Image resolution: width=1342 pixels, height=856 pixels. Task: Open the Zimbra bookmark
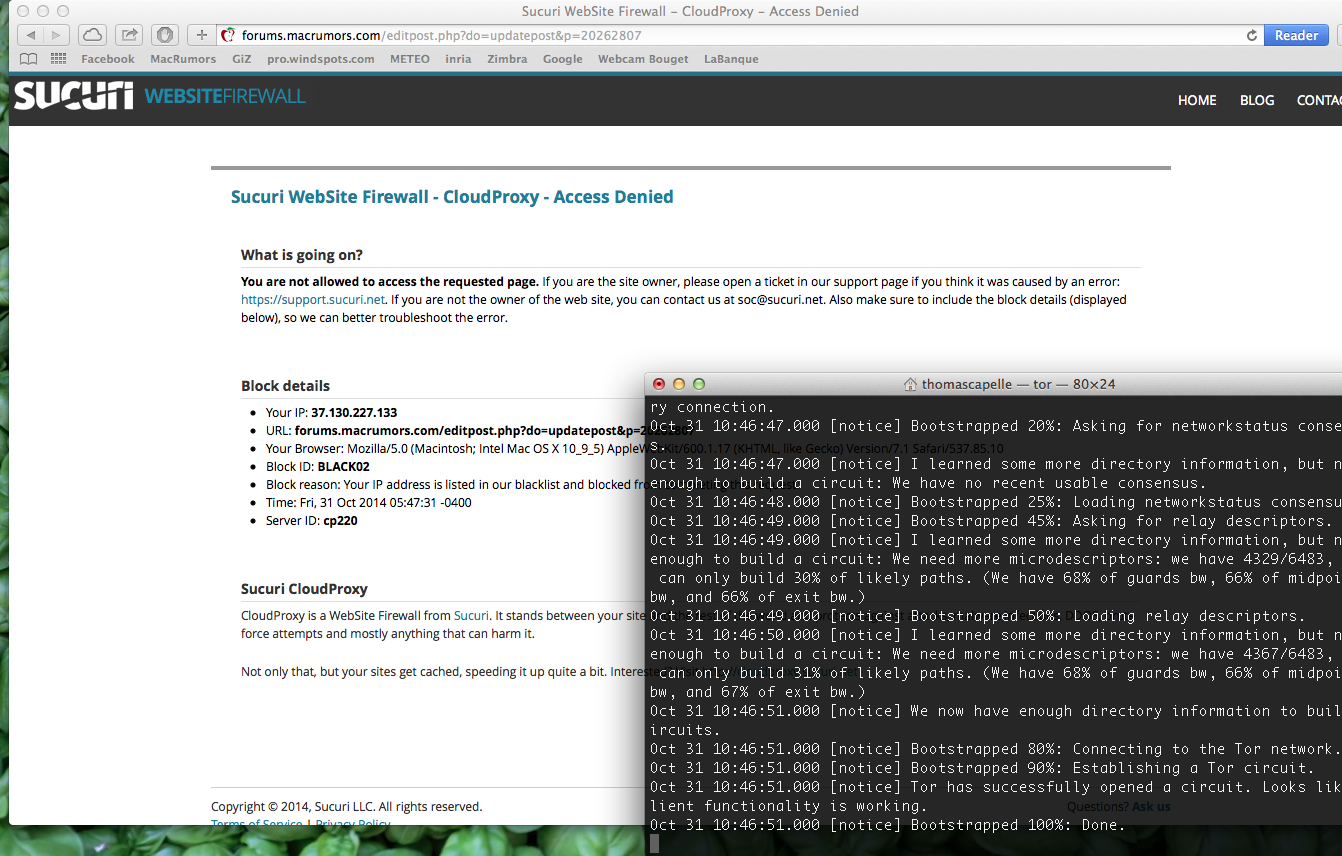point(507,59)
